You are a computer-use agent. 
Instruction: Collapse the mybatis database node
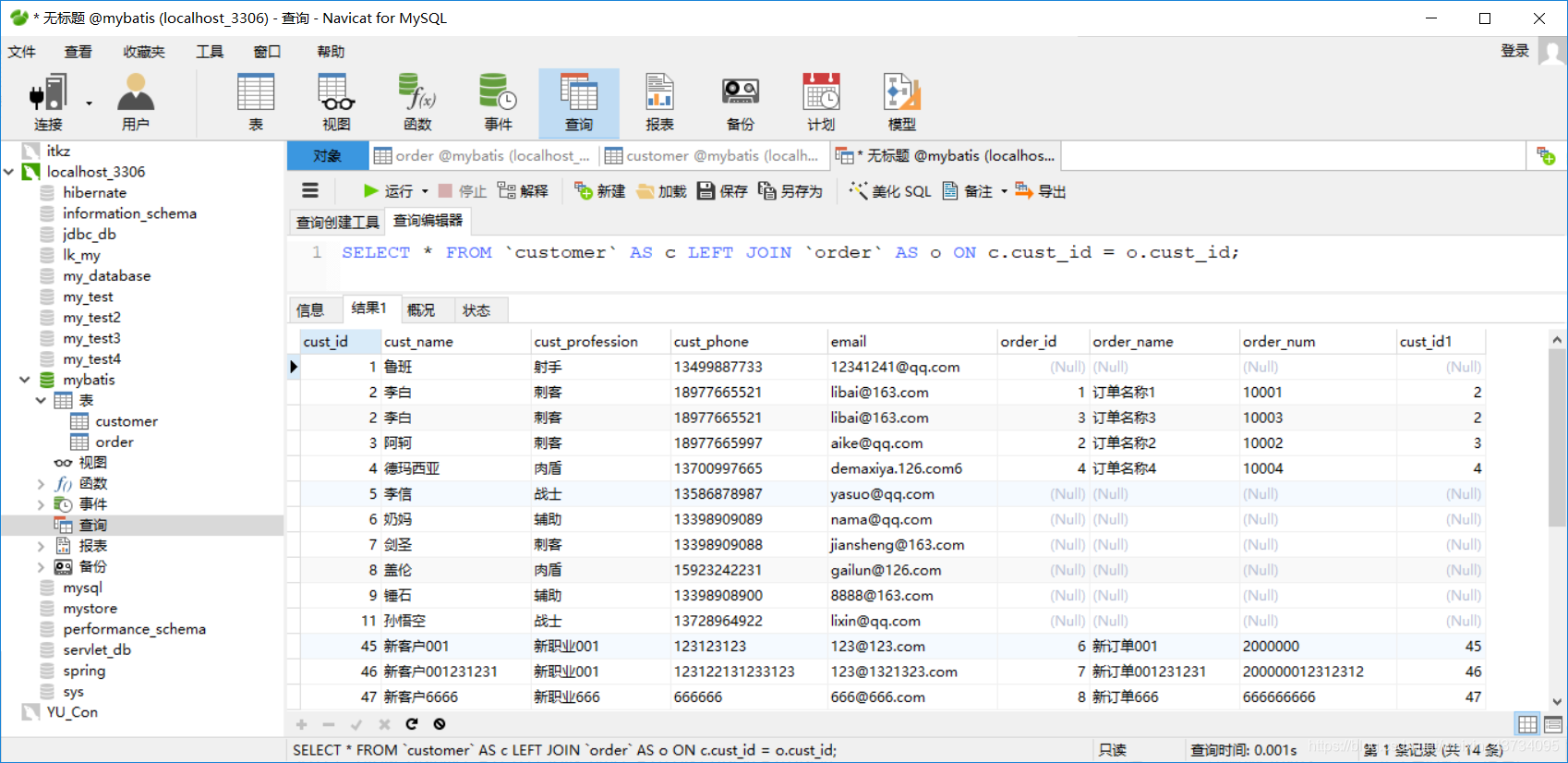(25, 380)
